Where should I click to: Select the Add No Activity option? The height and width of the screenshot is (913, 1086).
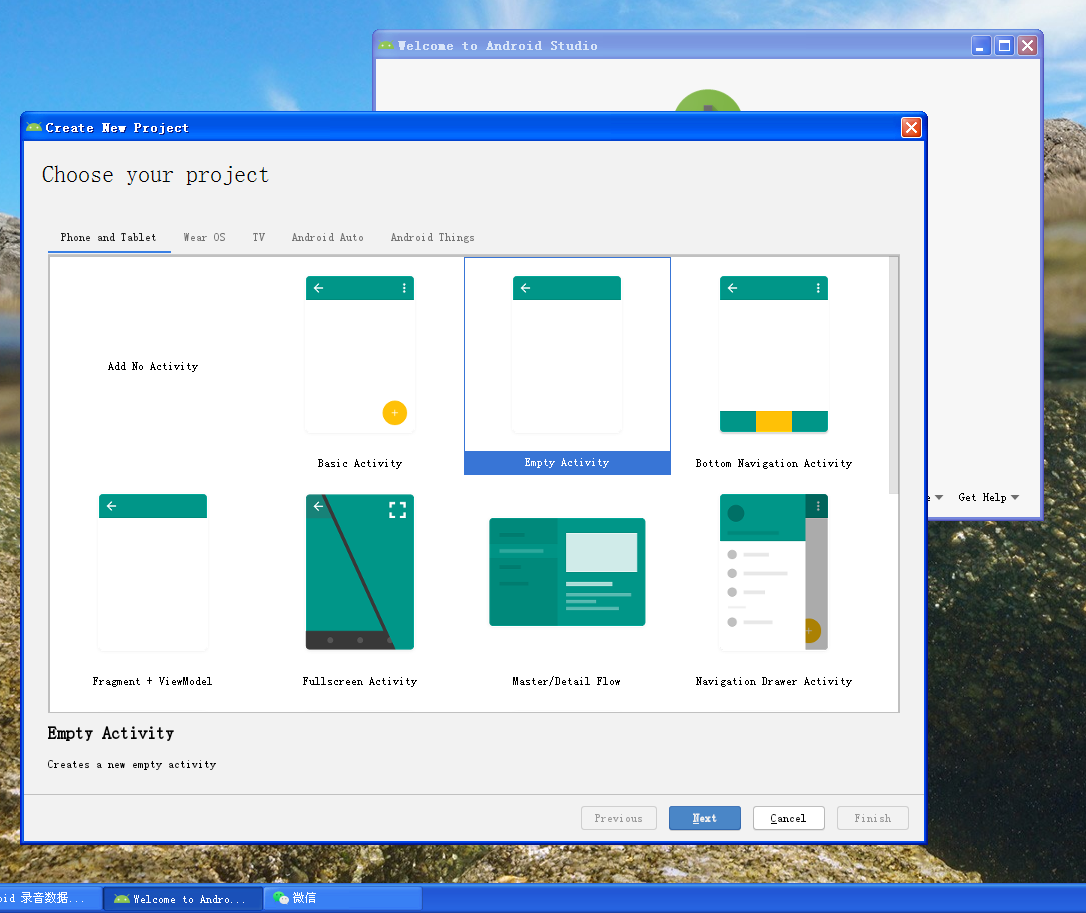152,366
